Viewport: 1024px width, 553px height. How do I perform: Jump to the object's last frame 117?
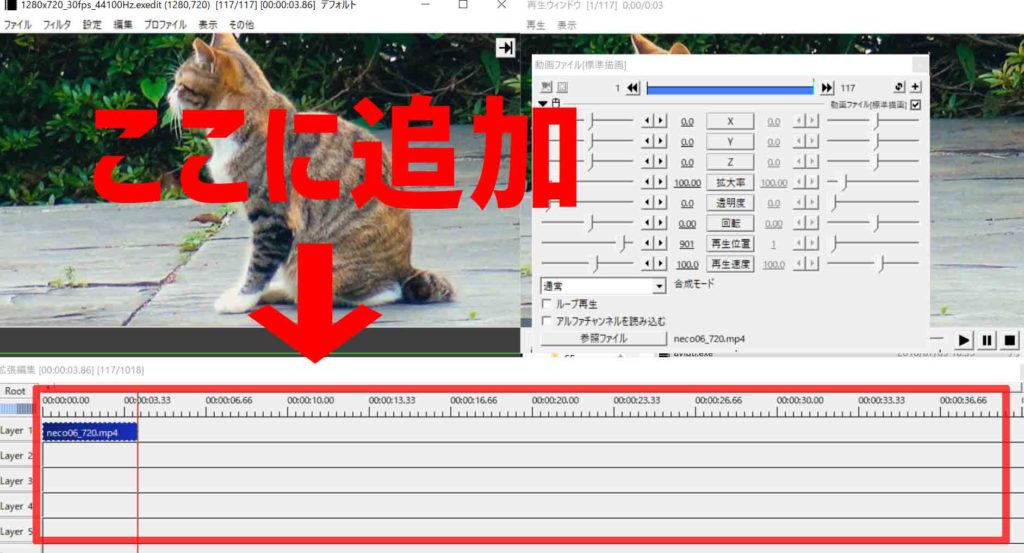pos(827,87)
